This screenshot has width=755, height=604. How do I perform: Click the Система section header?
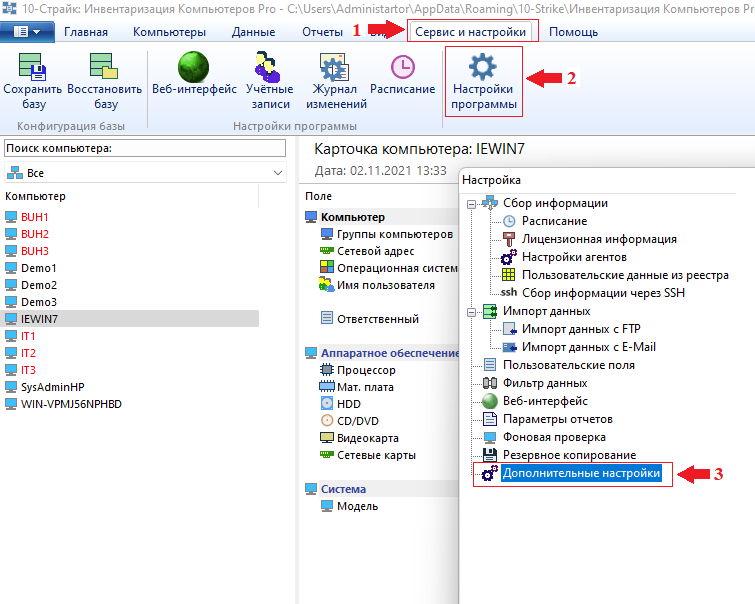[343, 489]
